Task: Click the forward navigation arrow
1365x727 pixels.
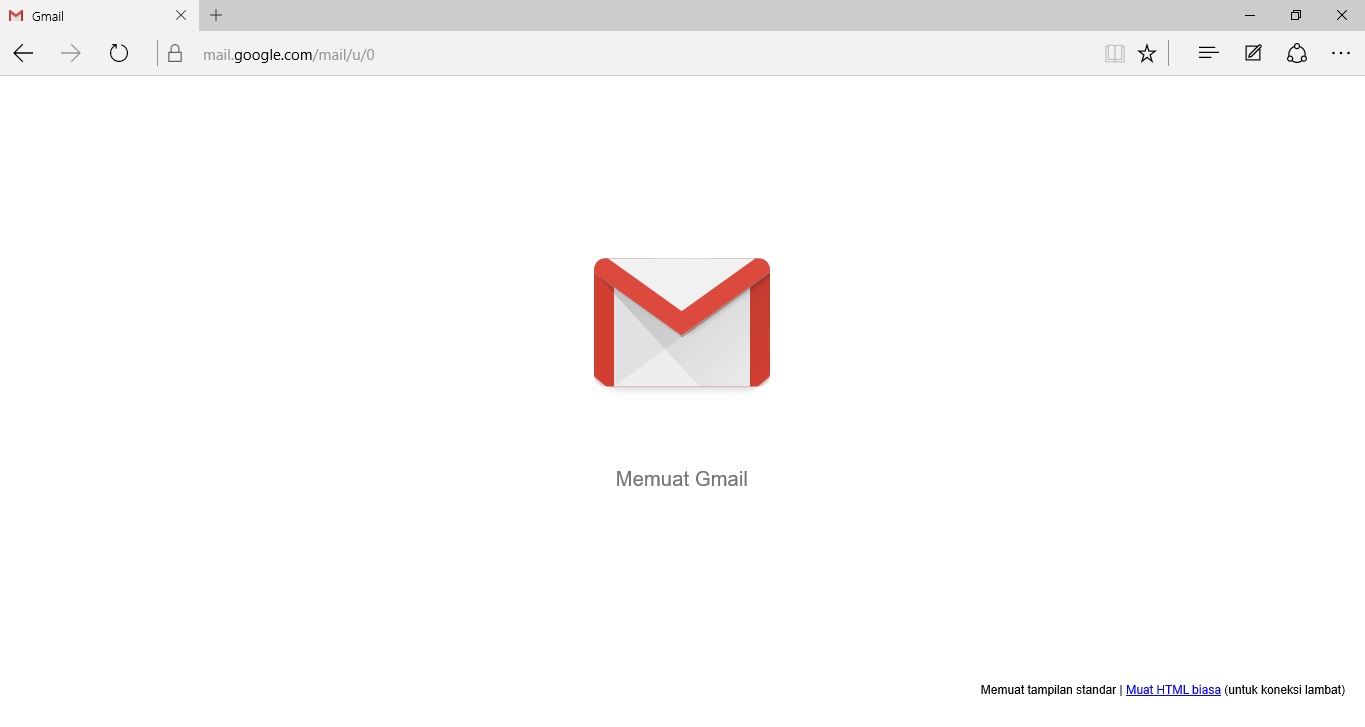Action: 70,54
